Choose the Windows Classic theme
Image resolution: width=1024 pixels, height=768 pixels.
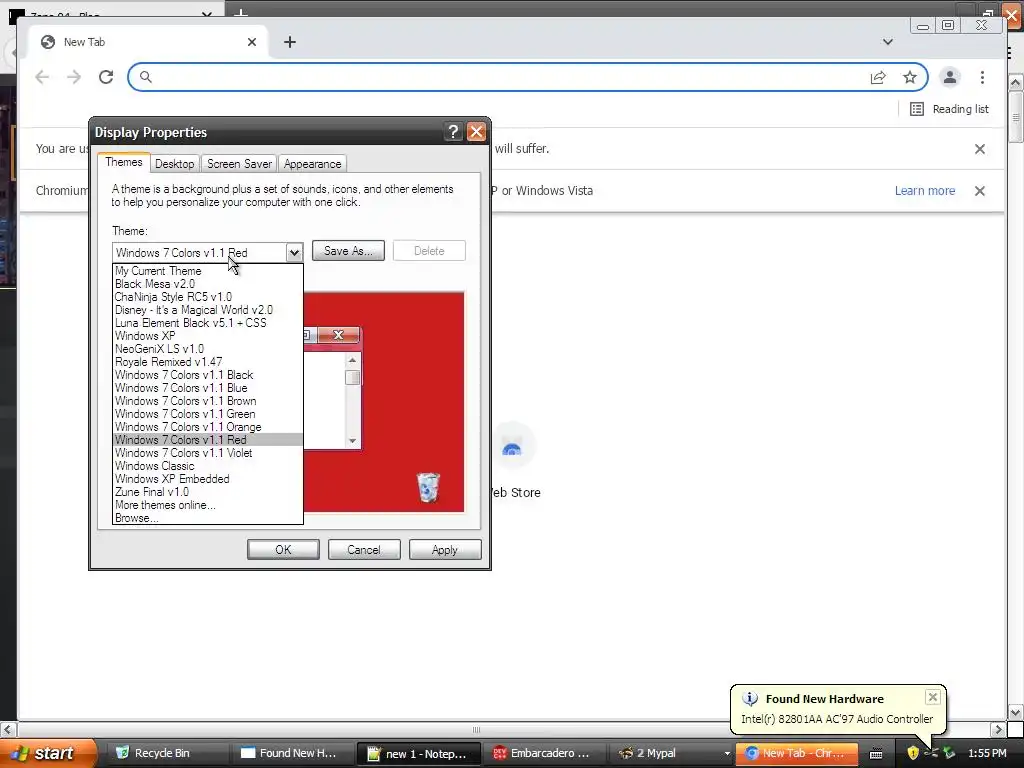208,466
